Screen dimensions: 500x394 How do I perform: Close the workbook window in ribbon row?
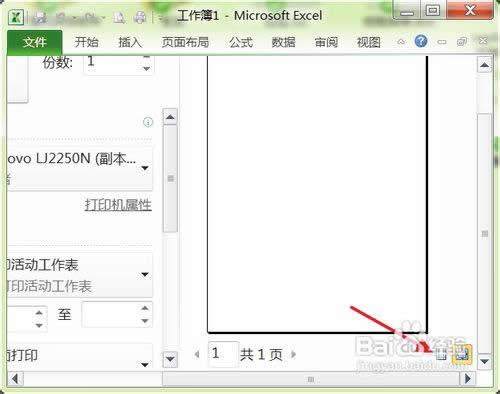tap(483, 41)
